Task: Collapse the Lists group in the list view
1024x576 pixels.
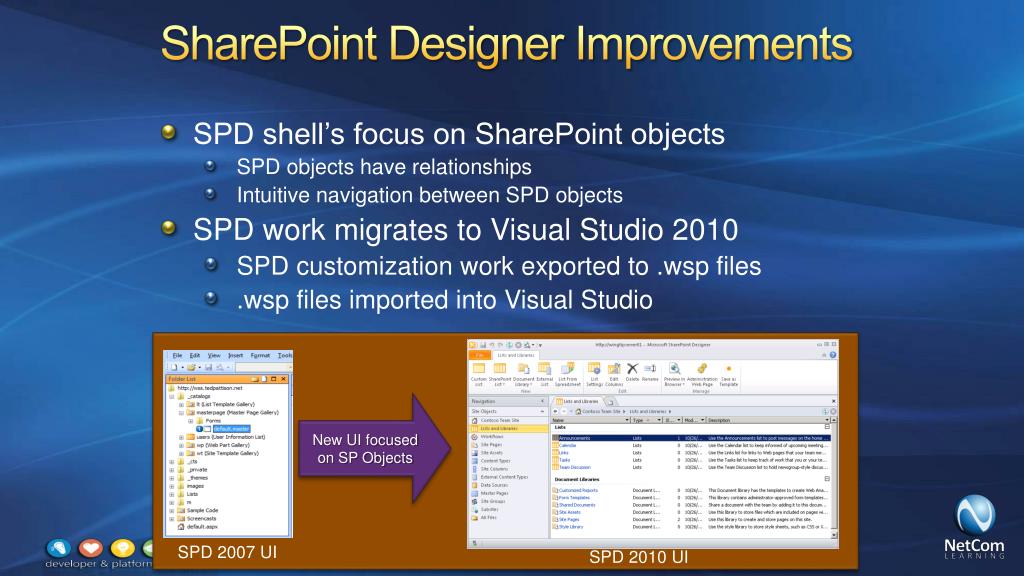Action: click(827, 427)
